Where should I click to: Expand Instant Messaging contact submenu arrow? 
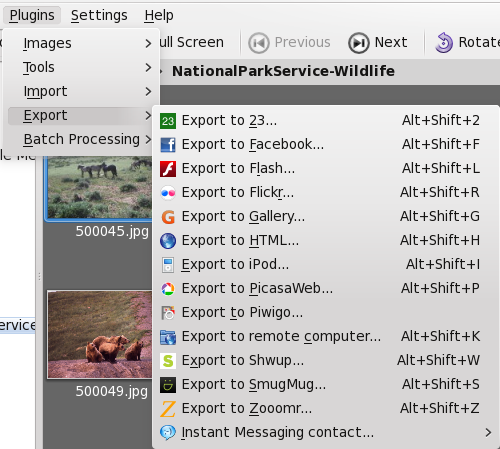[x=488, y=433]
